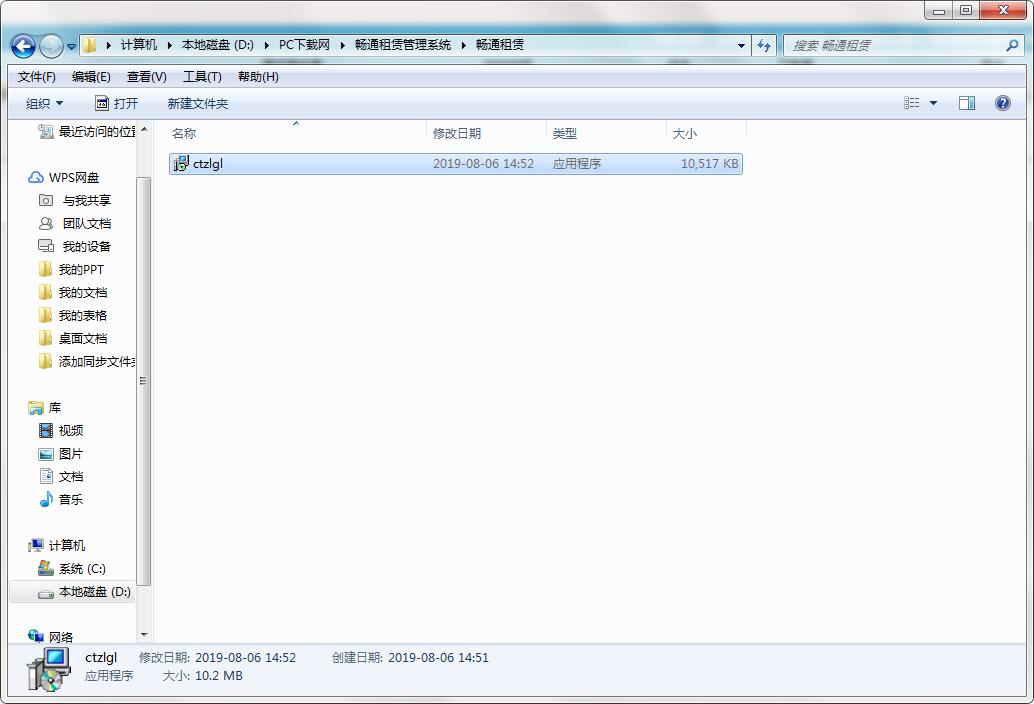The width and height of the screenshot is (1034, 704).
Task: Expand breadcrumb arrow after 畅通租赁管理系统
Action: [x=463, y=45]
